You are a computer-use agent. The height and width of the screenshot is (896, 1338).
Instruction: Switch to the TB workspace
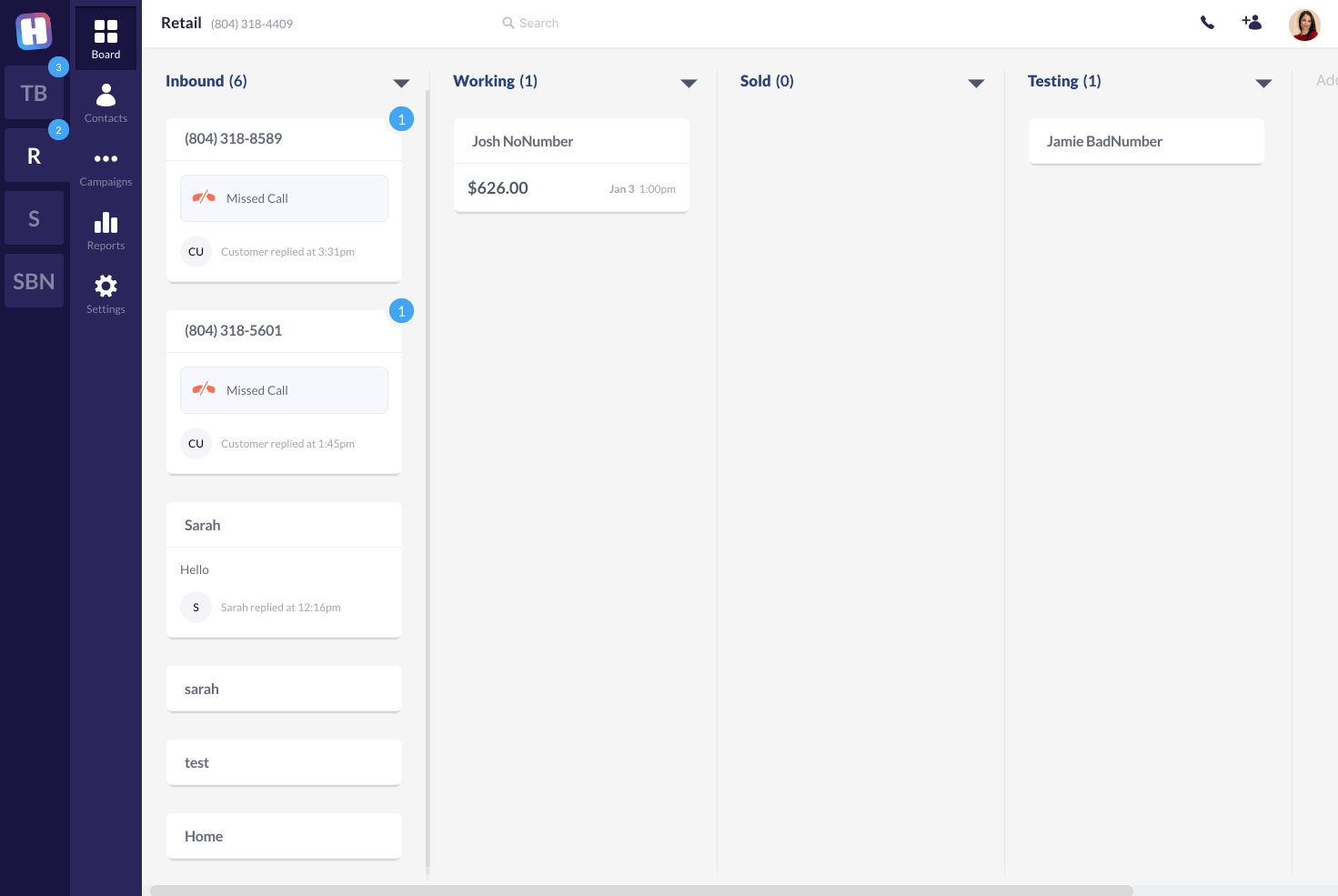point(34,93)
